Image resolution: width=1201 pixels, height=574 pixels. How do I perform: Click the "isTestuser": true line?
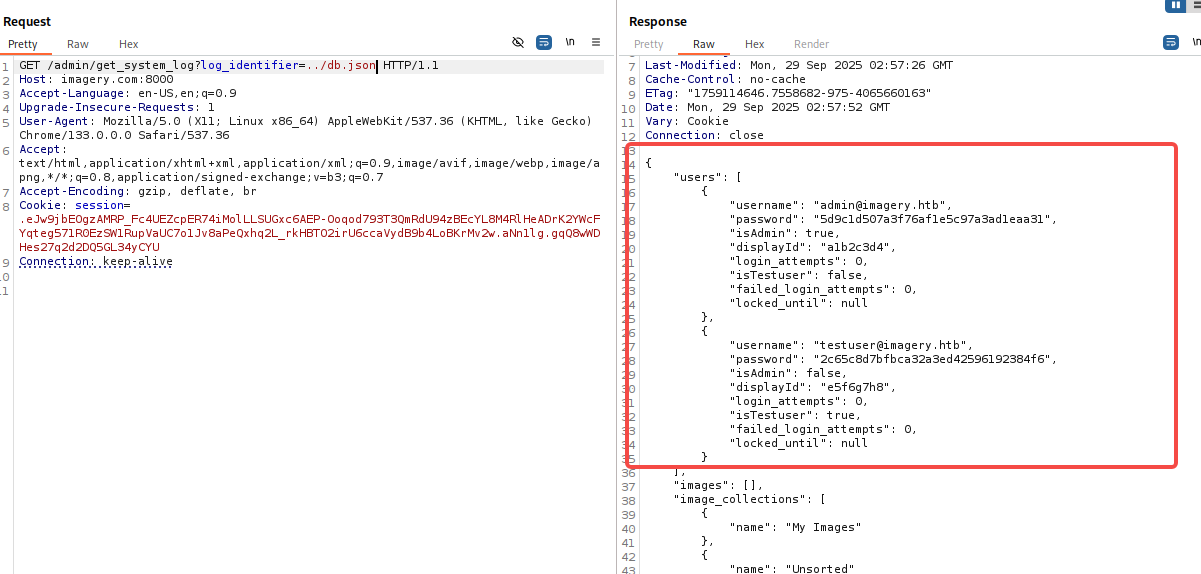pyautogui.click(x=795, y=415)
